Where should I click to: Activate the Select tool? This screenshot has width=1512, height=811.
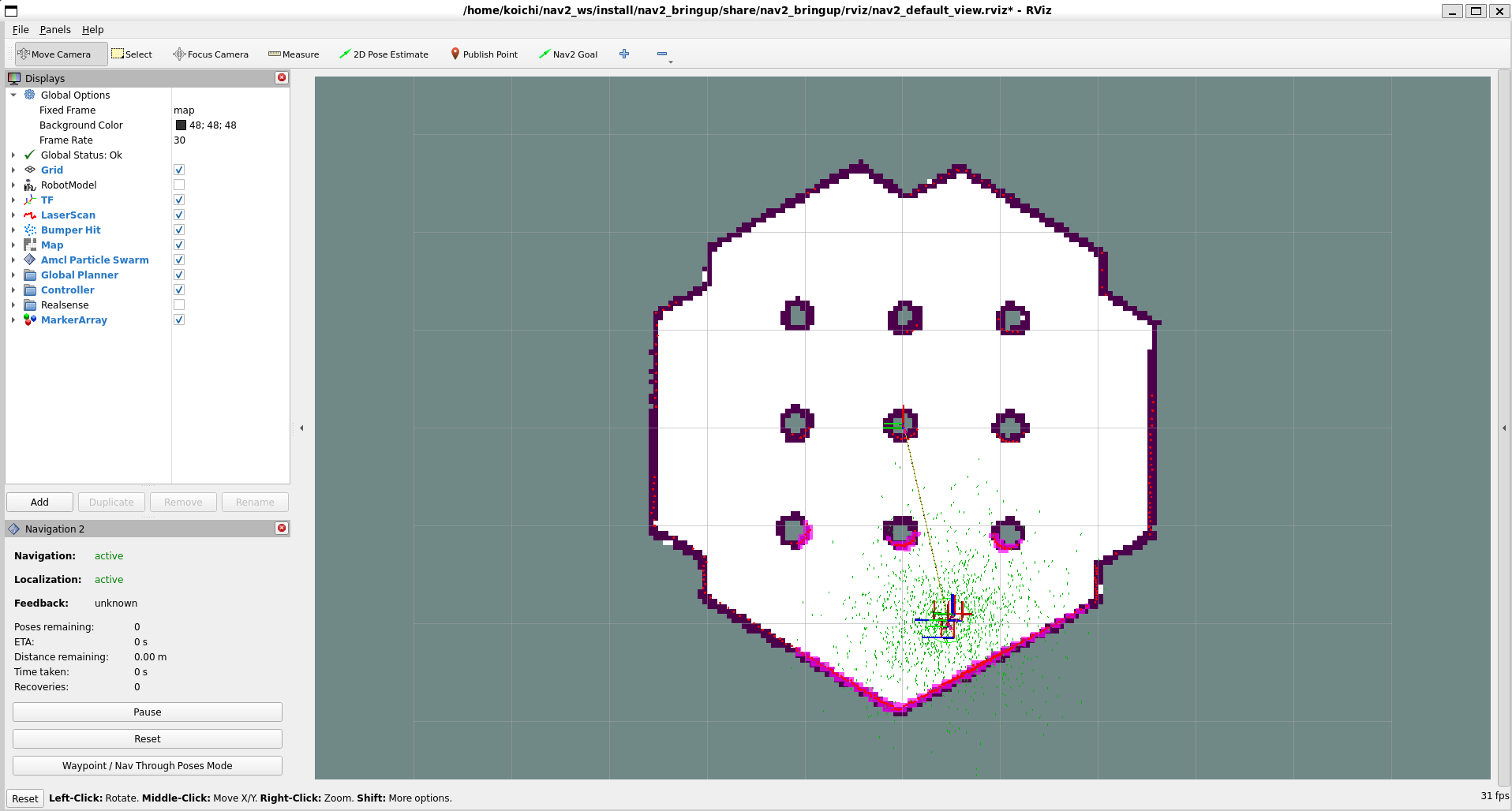pos(132,54)
